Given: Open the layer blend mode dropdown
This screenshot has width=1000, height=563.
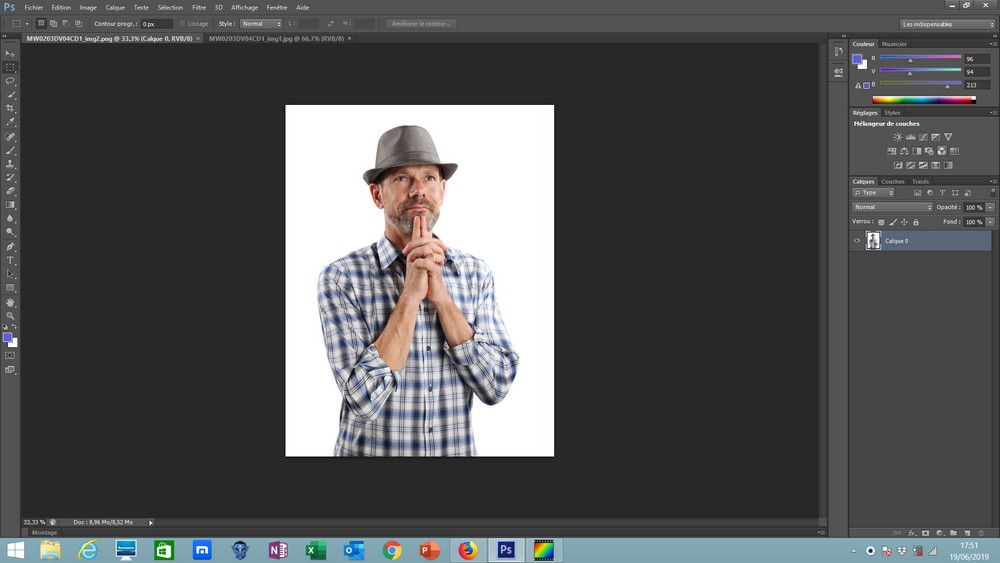Looking at the screenshot, I should click(892, 207).
